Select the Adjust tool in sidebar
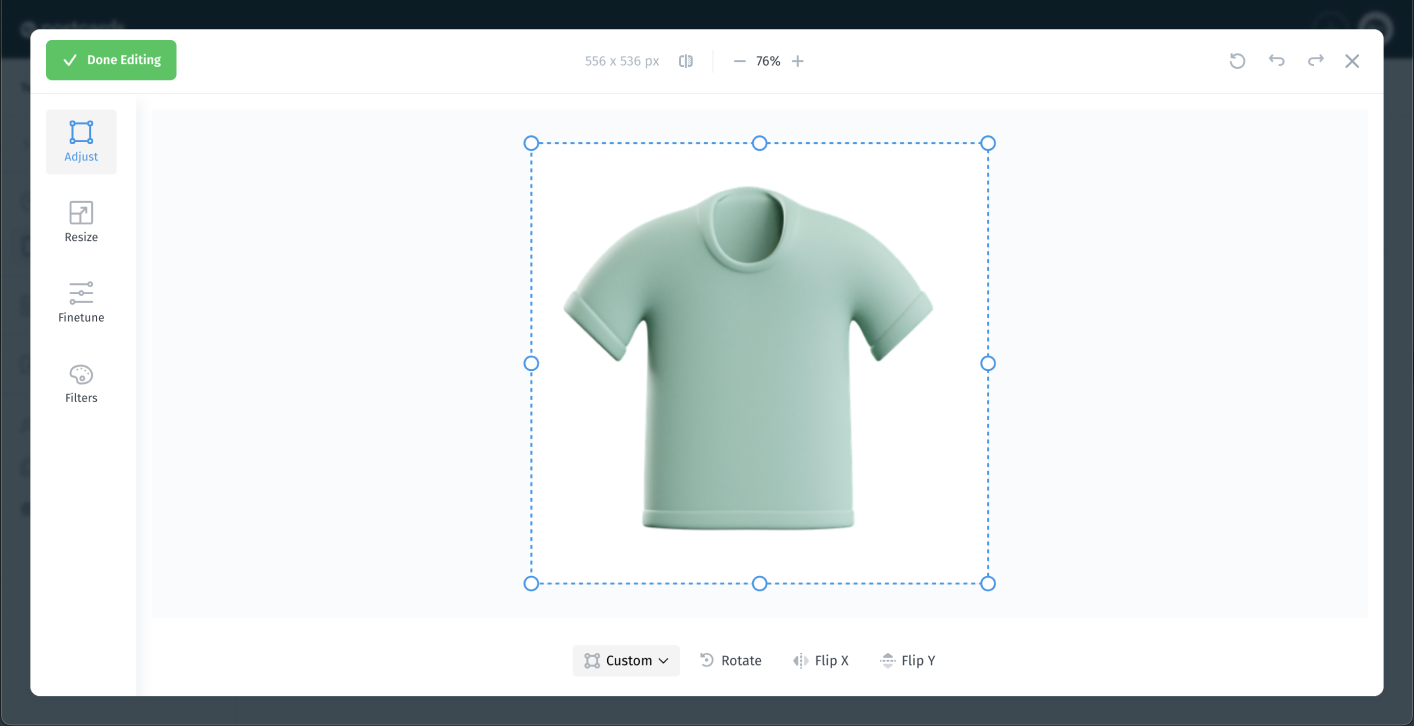This screenshot has width=1414, height=726. 81,142
